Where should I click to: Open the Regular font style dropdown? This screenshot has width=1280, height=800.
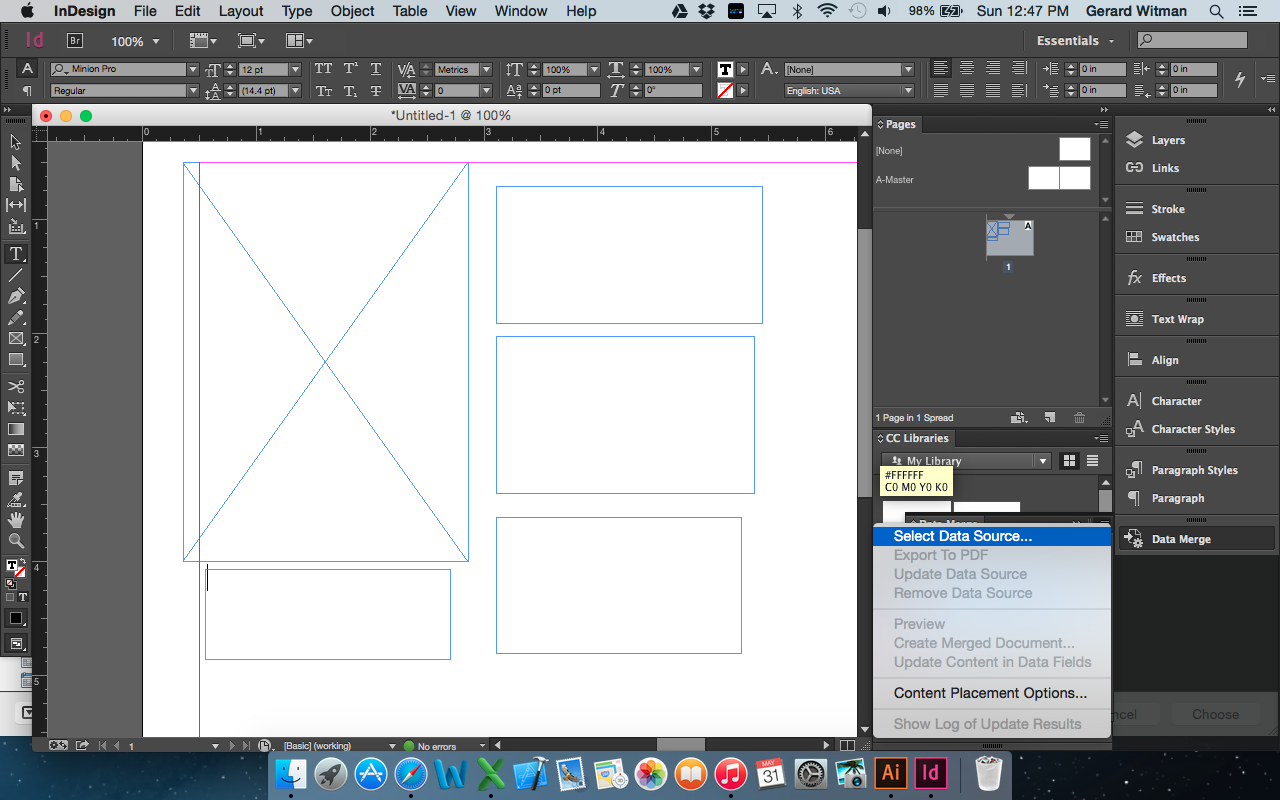(193, 91)
